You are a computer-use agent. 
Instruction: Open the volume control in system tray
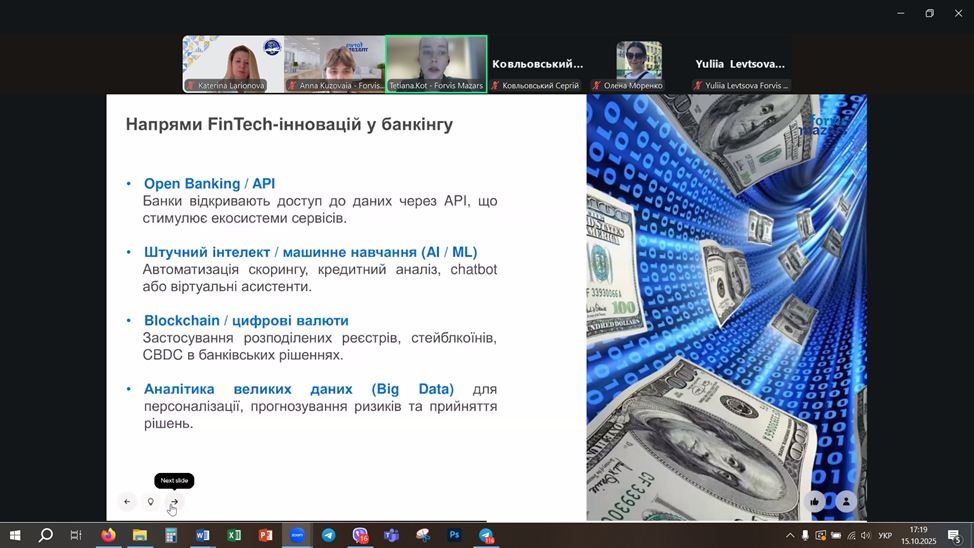click(866, 536)
